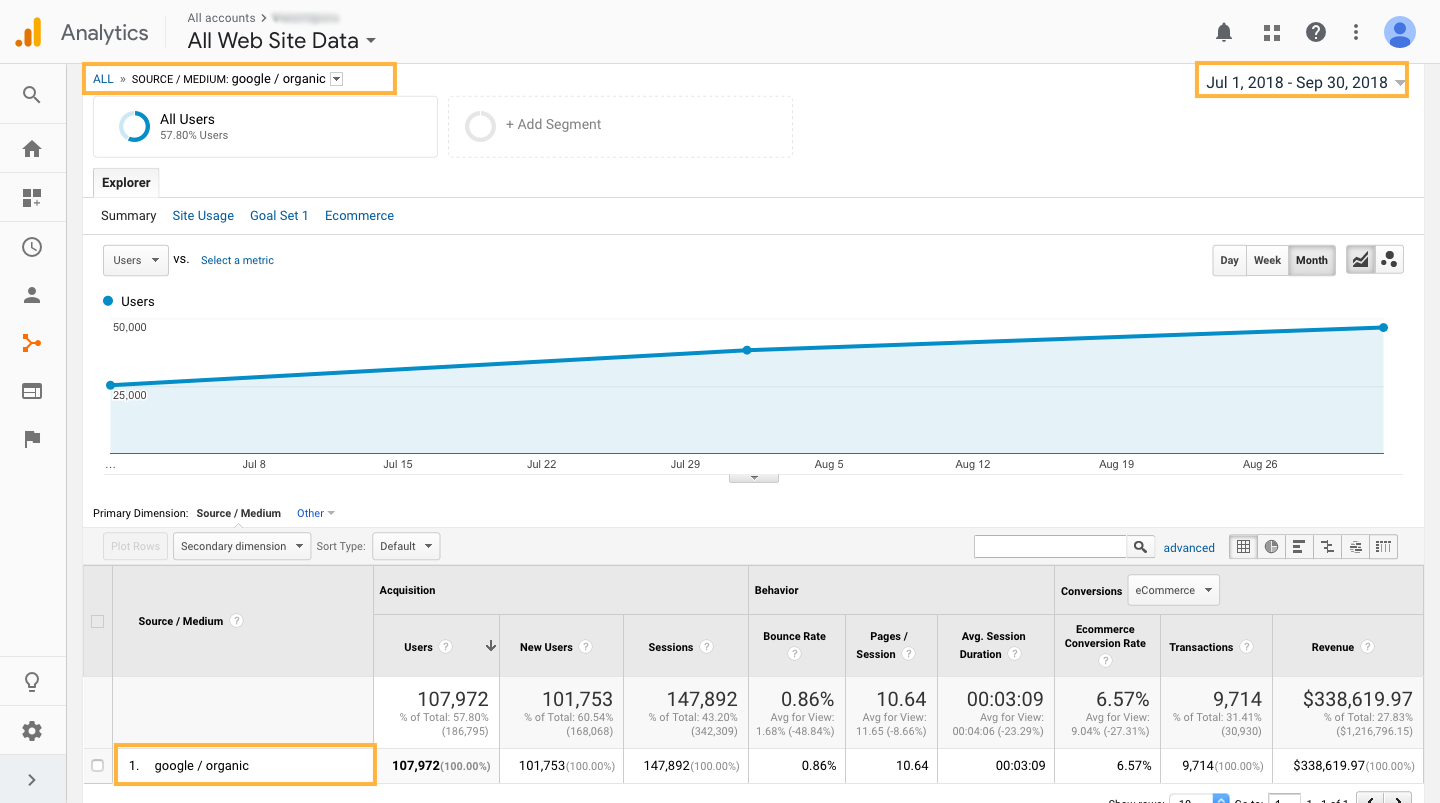The image size is (1440, 803).
Task: Switch to the Summary view
Action: pos(129,216)
